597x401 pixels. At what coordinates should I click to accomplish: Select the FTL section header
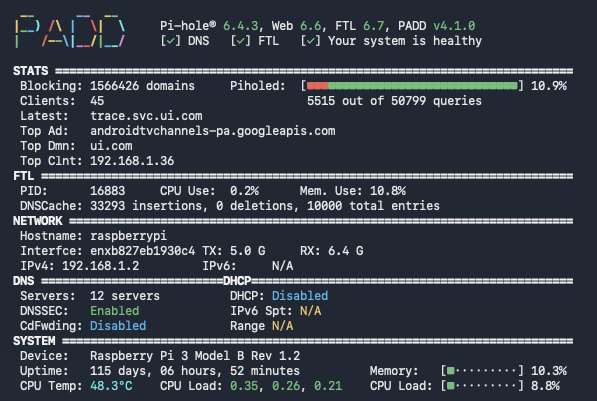click(x=24, y=176)
